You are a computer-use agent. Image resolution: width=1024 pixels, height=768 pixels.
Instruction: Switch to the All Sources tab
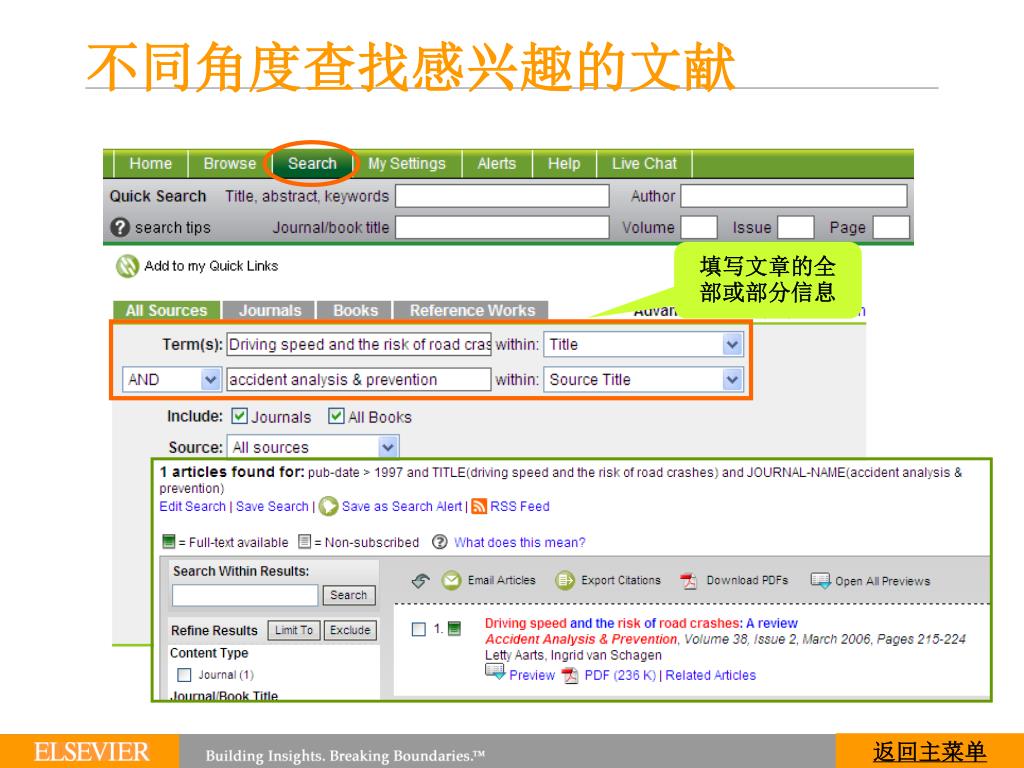[x=167, y=310]
